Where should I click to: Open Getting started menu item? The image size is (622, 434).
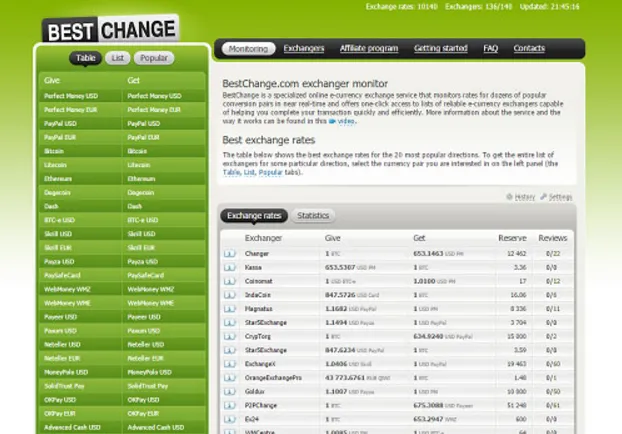point(441,48)
